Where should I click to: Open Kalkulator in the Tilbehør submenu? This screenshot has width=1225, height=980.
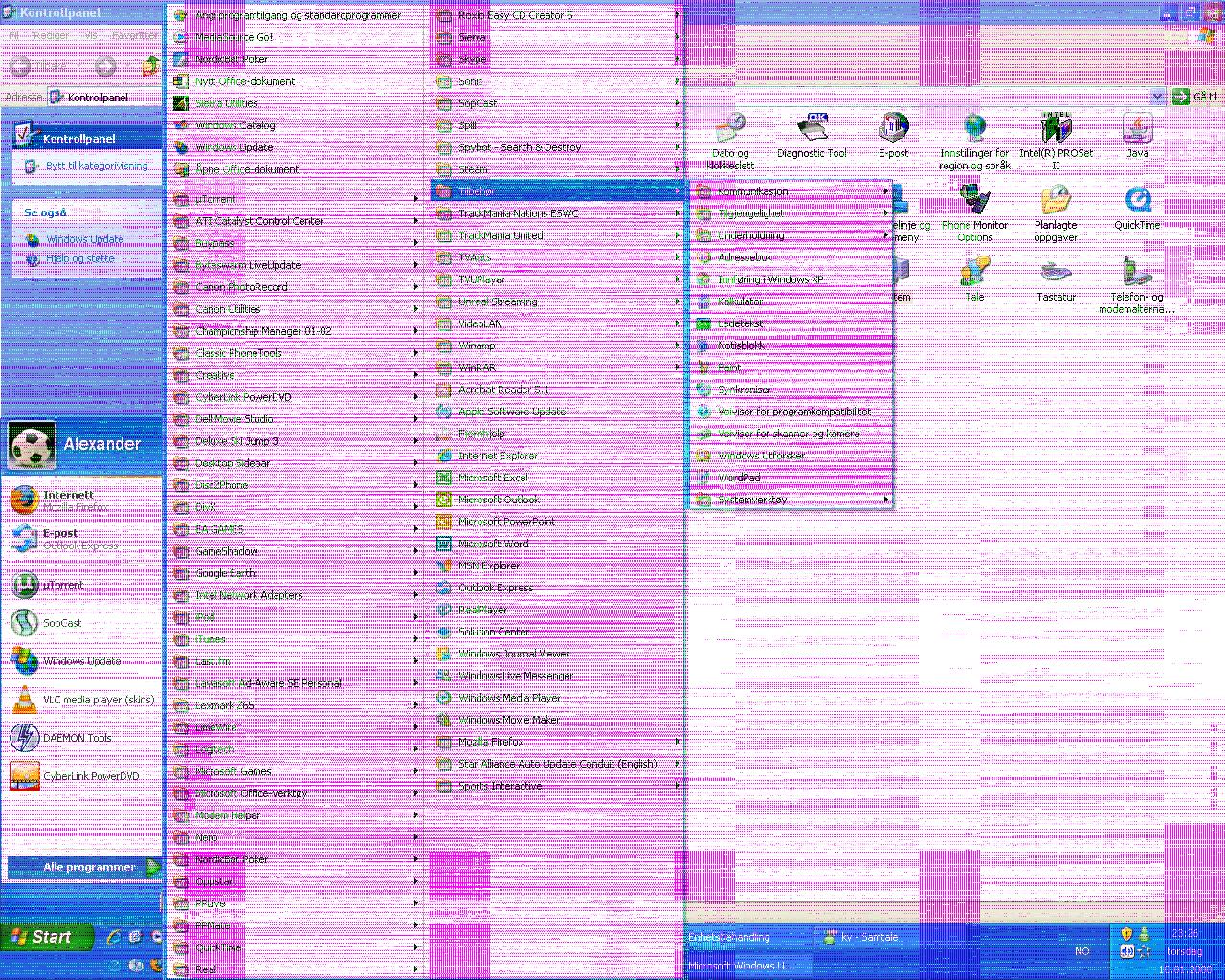(x=791, y=301)
